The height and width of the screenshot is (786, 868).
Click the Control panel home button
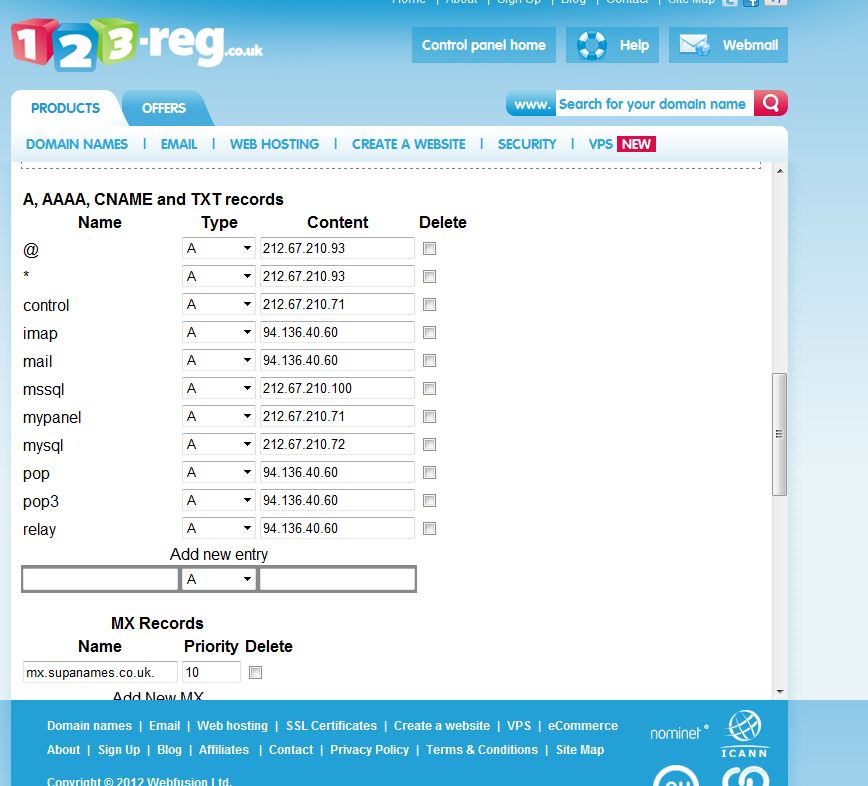[483, 45]
